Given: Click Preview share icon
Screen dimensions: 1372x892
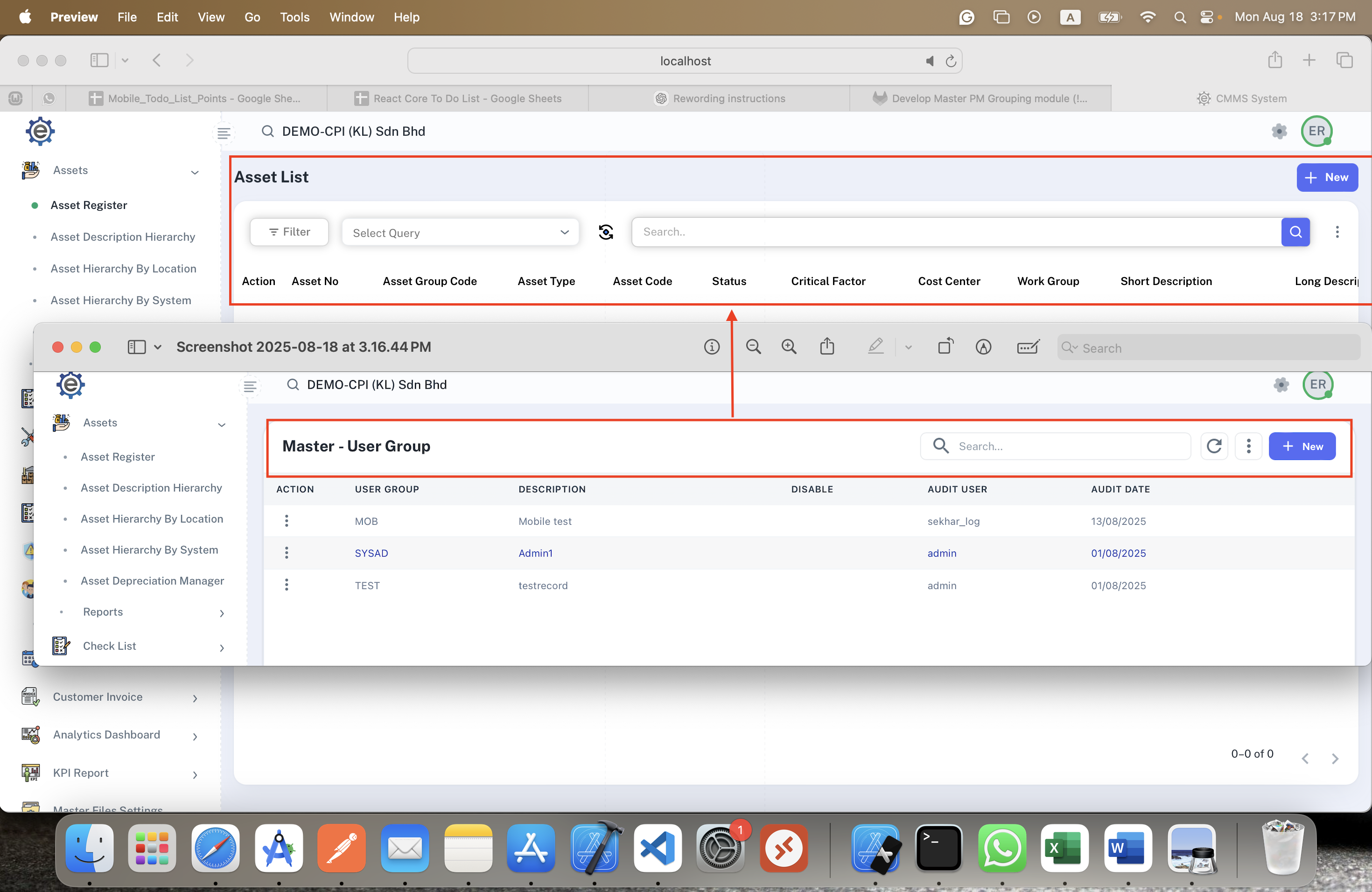Looking at the screenshot, I should coord(827,347).
